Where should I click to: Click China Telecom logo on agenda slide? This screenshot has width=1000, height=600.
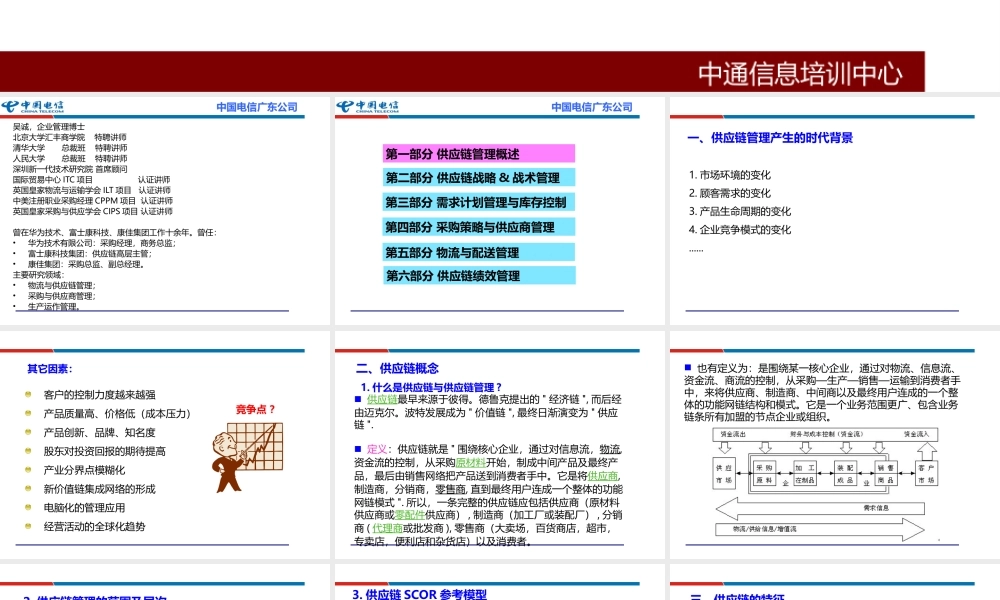tap(368, 106)
